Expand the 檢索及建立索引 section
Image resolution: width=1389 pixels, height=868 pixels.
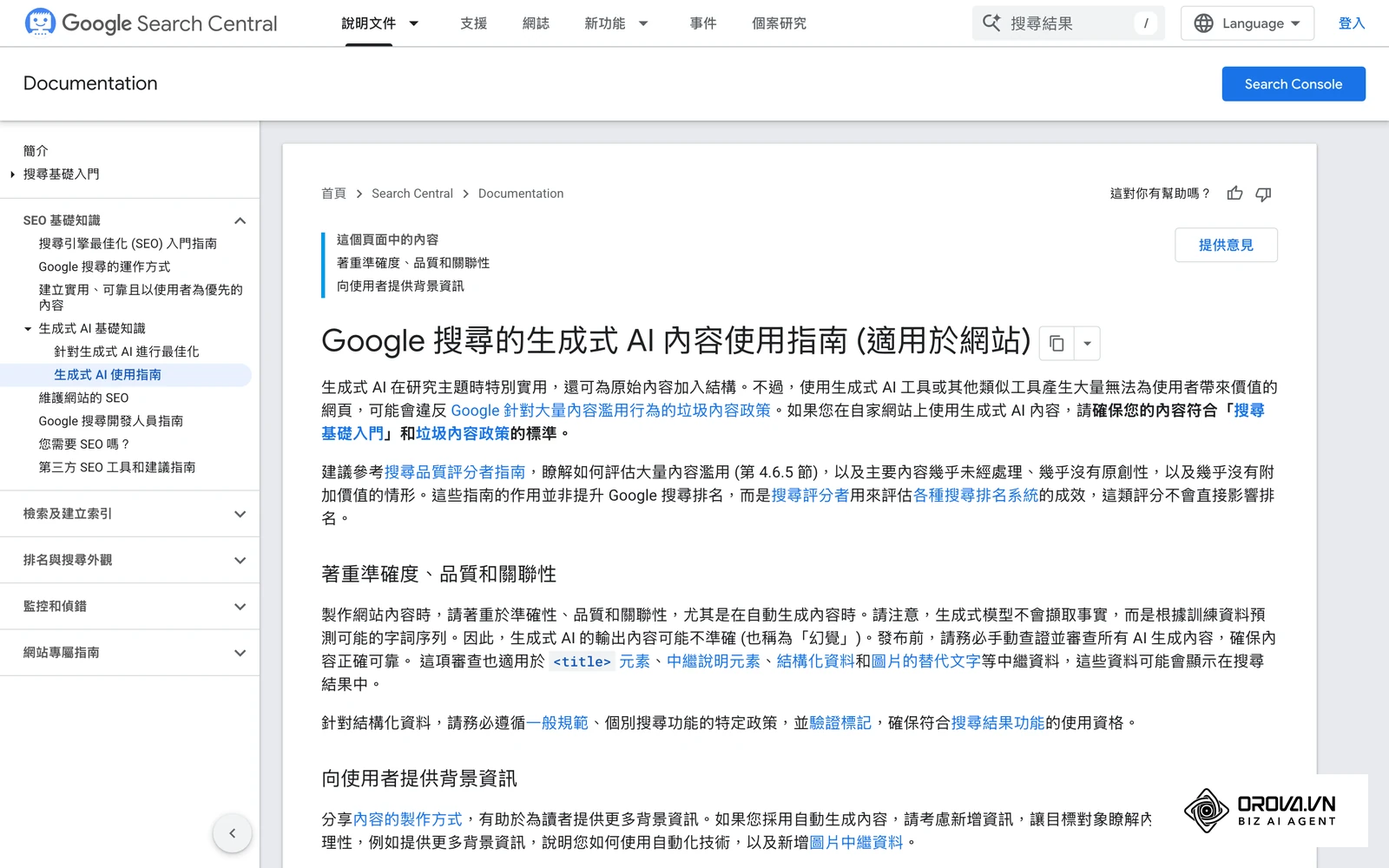(240, 514)
